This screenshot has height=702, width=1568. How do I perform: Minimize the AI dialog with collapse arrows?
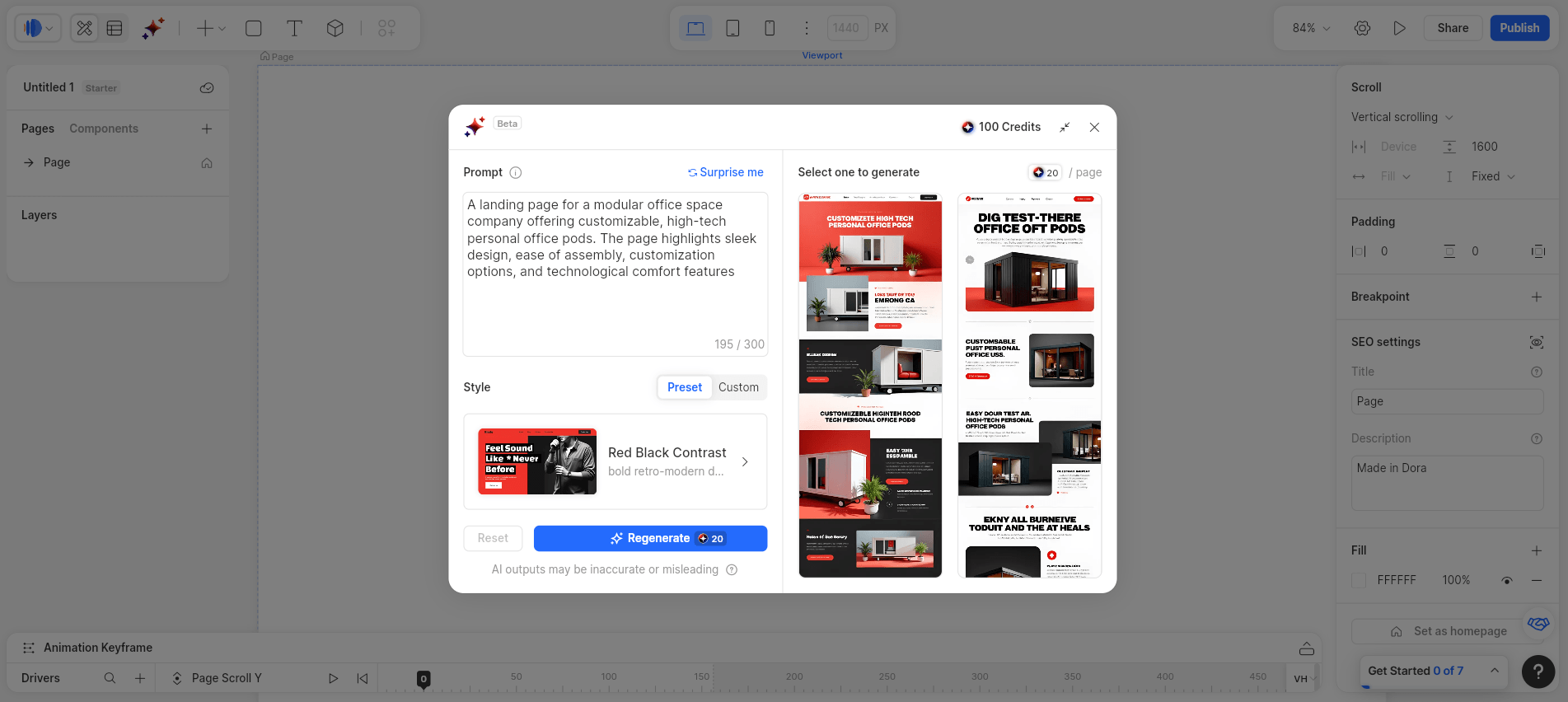(x=1065, y=127)
